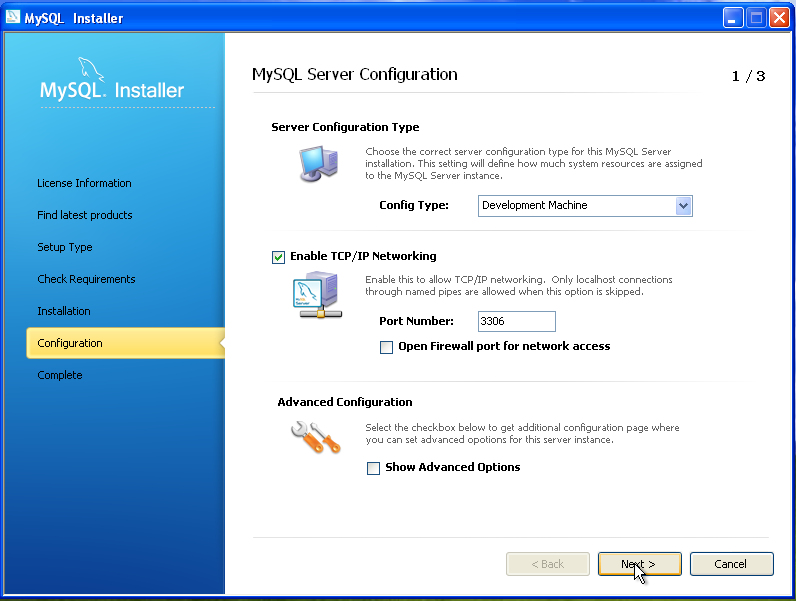Cancel the MySQL installation

(x=731, y=564)
